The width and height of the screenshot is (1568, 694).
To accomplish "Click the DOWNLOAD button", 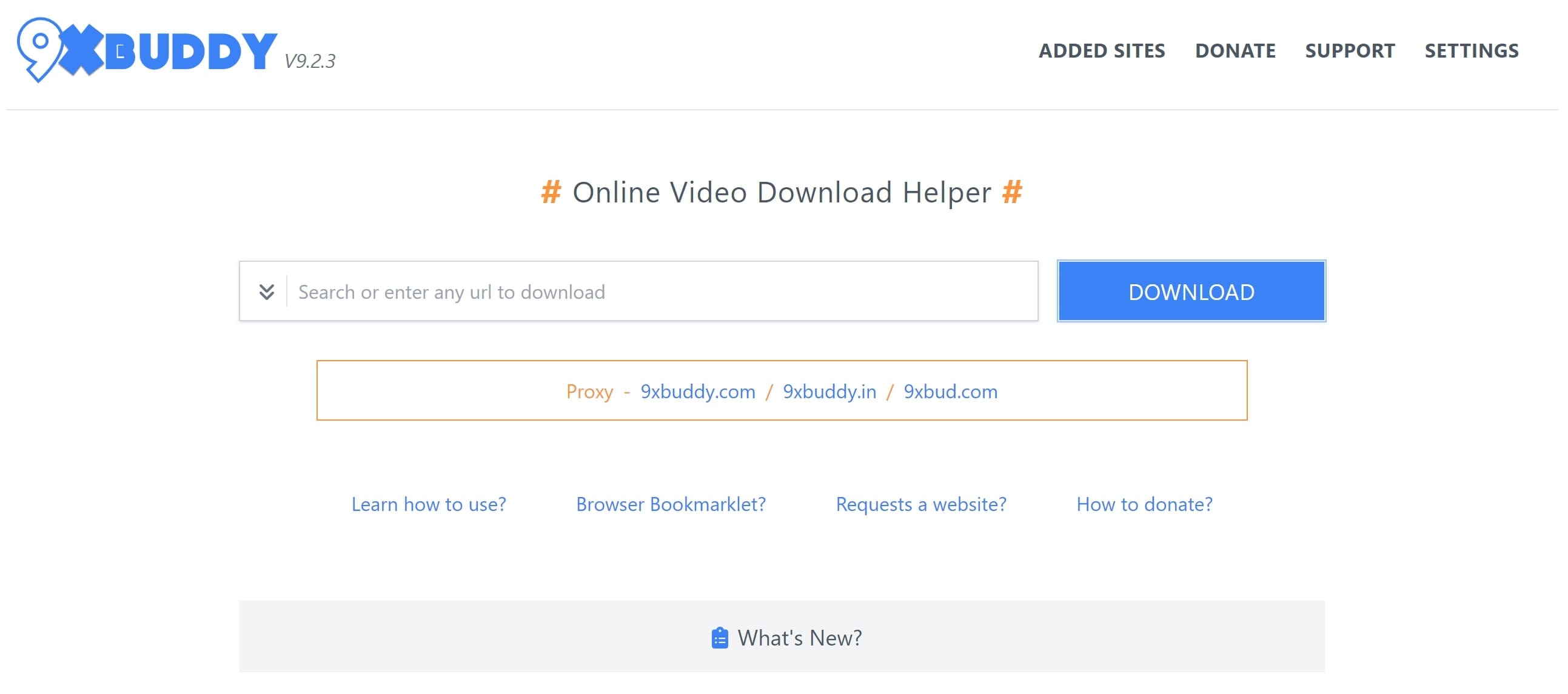I will pyautogui.click(x=1191, y=291).
